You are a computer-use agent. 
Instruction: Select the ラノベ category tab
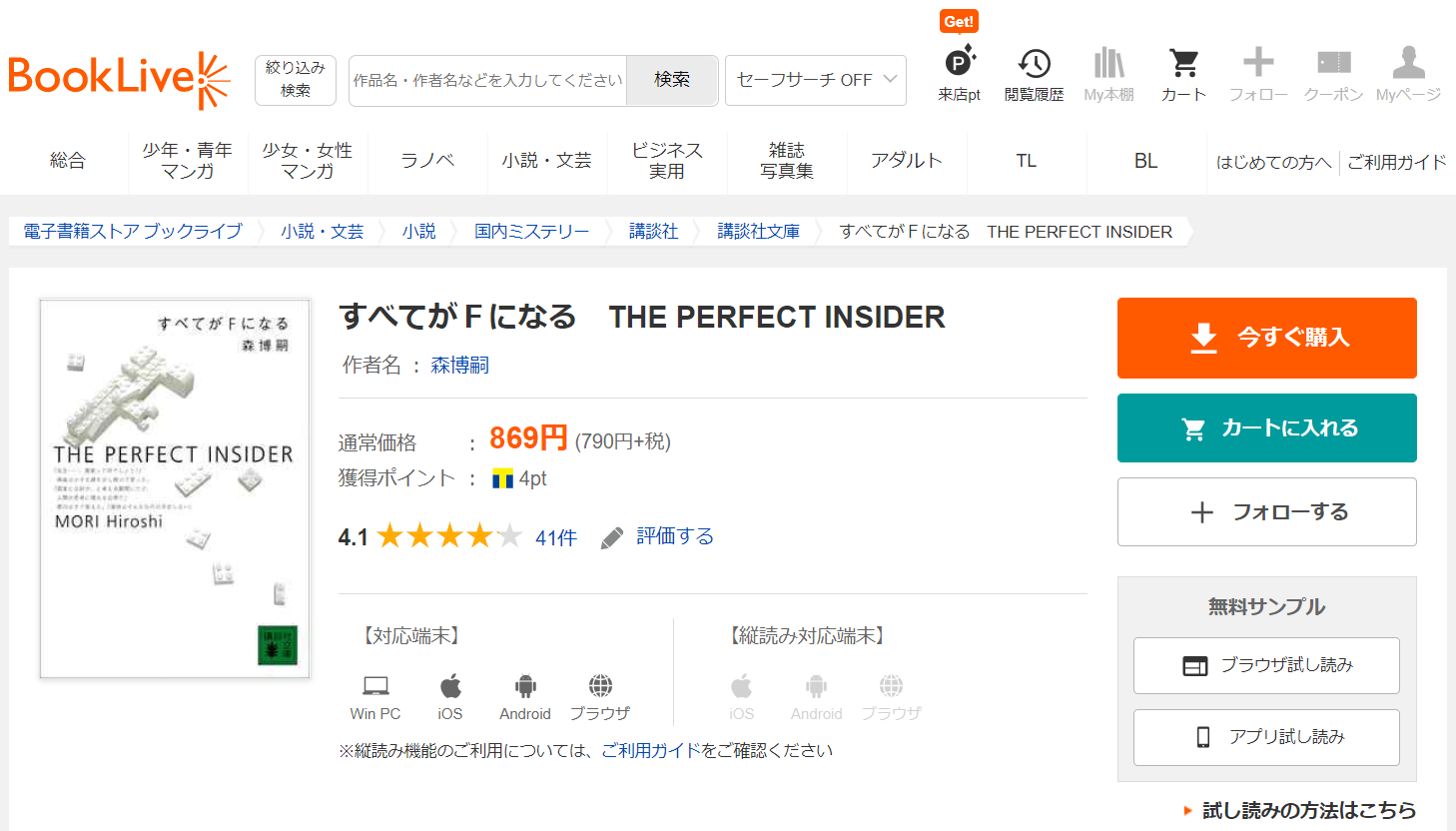point(427,161)
